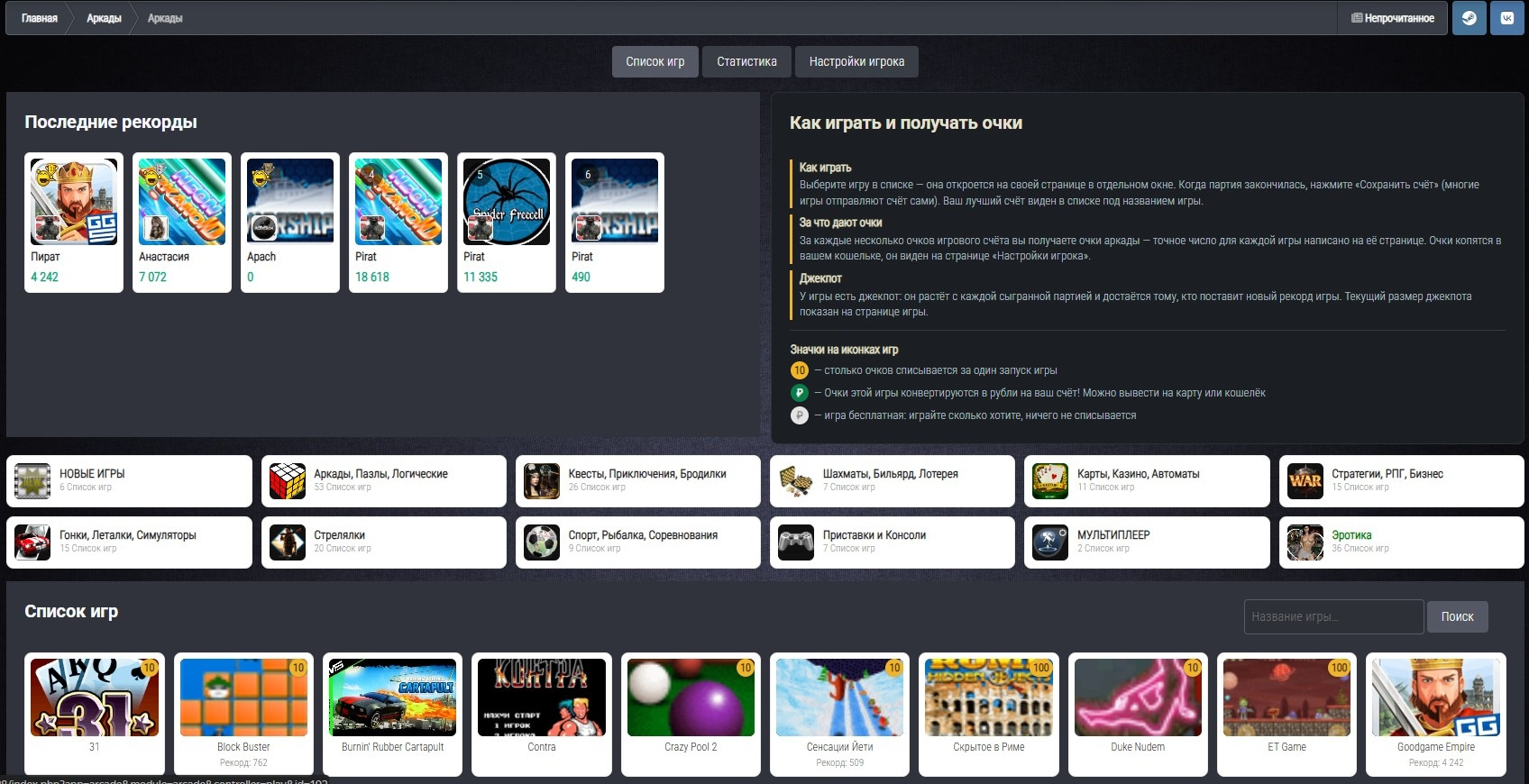This screenshot has height=784, width=1529.
Task: Open the Непрочитанное button
Action: [x=1392, y=18]
